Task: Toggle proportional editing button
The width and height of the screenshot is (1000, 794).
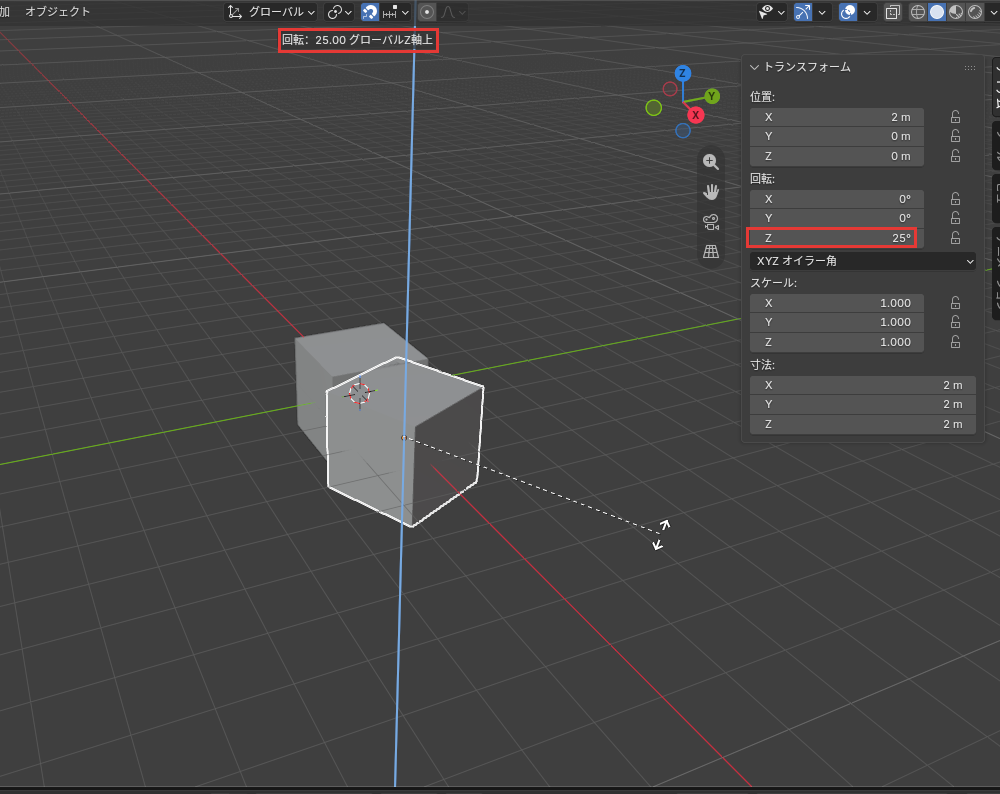Action: coord(427,12)
